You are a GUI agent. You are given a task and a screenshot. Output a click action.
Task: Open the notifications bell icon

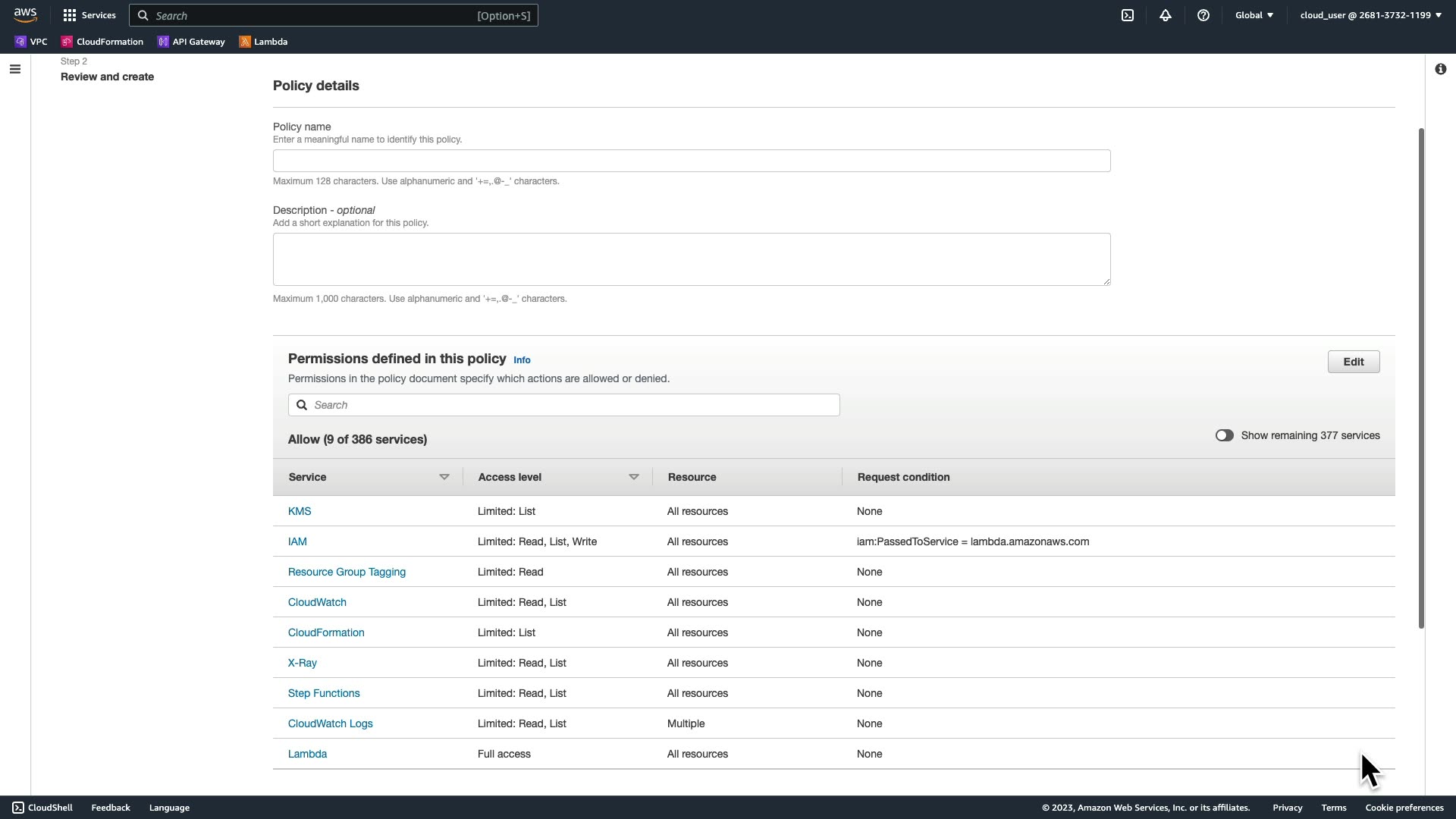point(1166,15)
